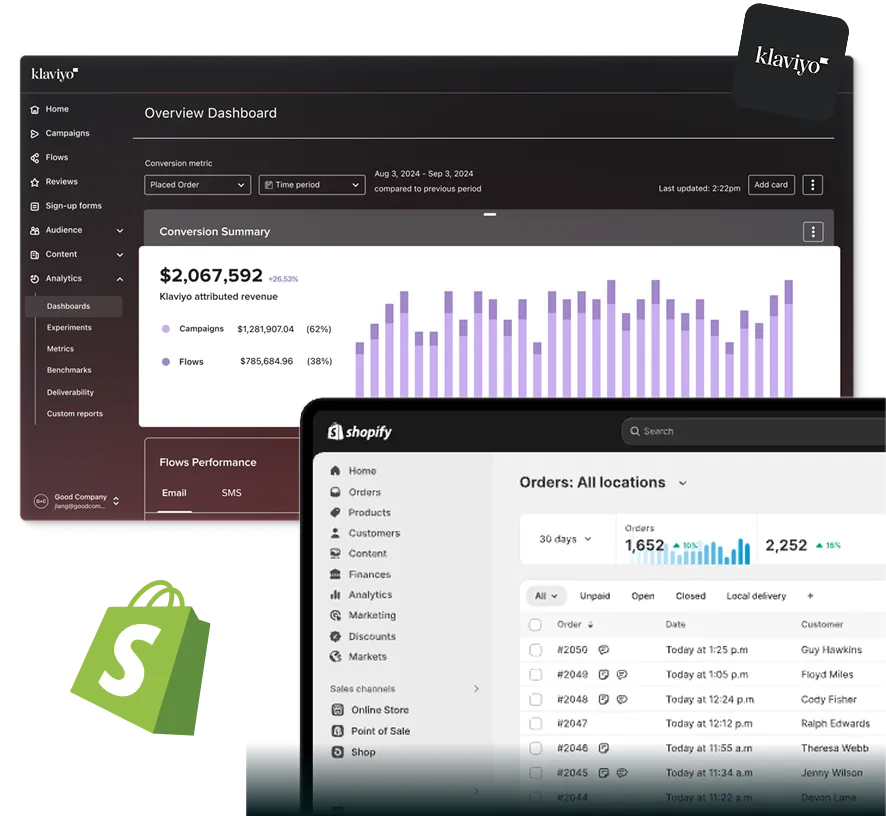Image resolution: width=886 pixels, height=816 pixels.
Task: Click the Shopify Markets globe icon
Action: pyautogui.click(x=335, y=657)
